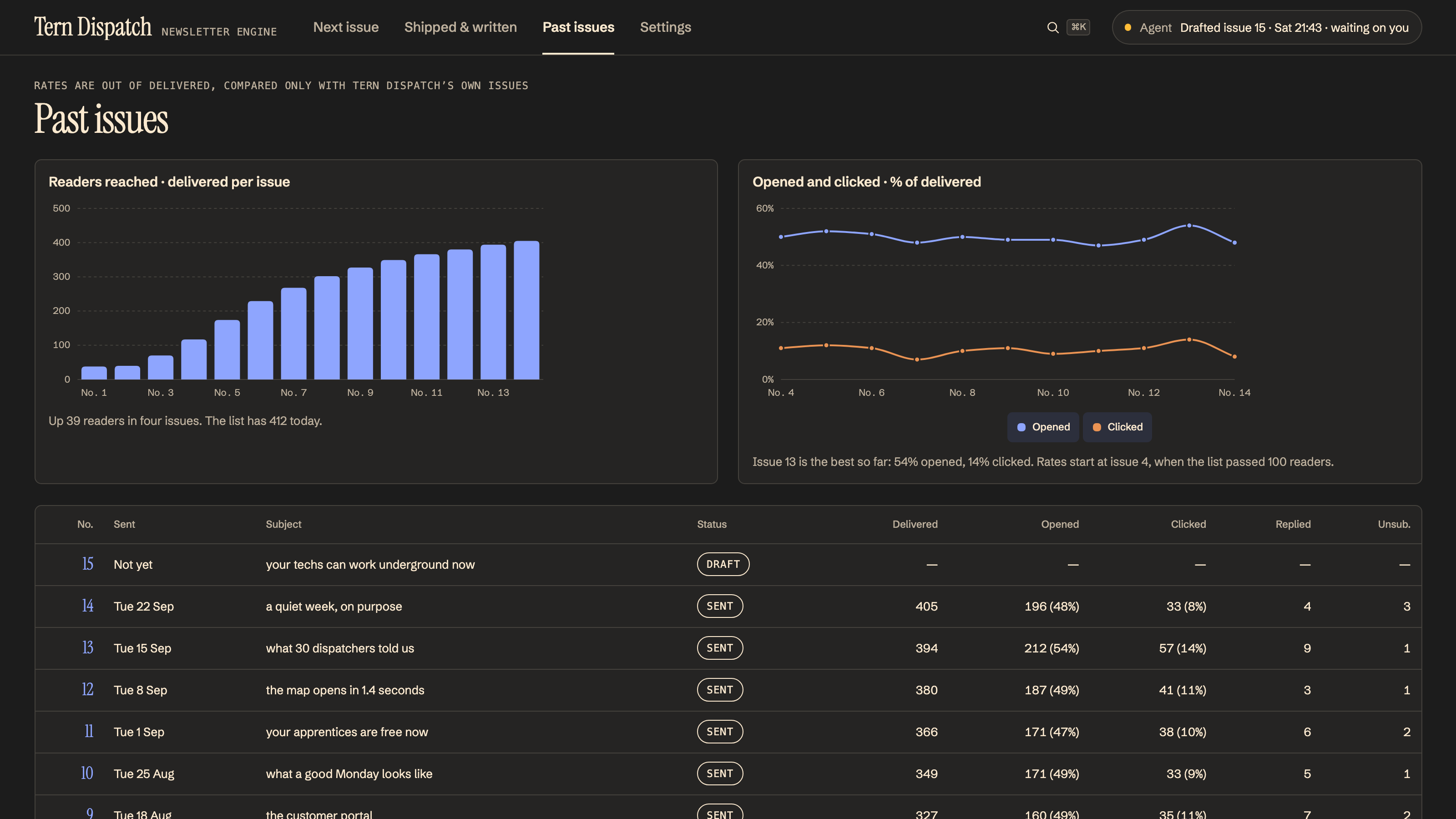Click the ⌘K shortcut badge
Image resolution: width=1456 pixels, height=819 pixels.
click(x=1078, y=27)
